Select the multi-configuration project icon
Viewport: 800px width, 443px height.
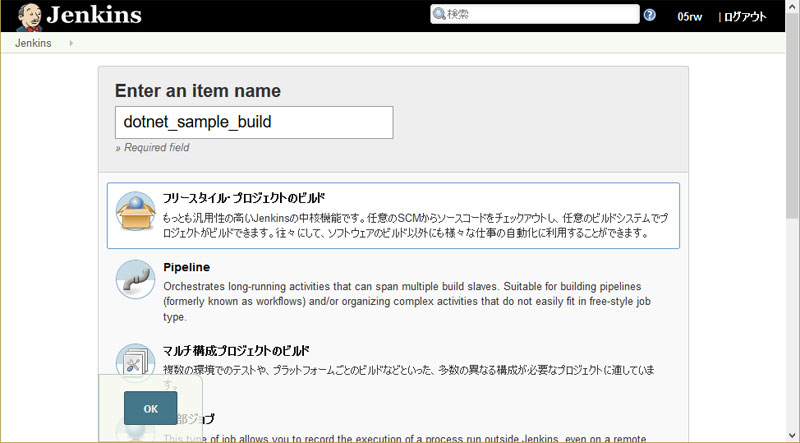coord(135,363)
